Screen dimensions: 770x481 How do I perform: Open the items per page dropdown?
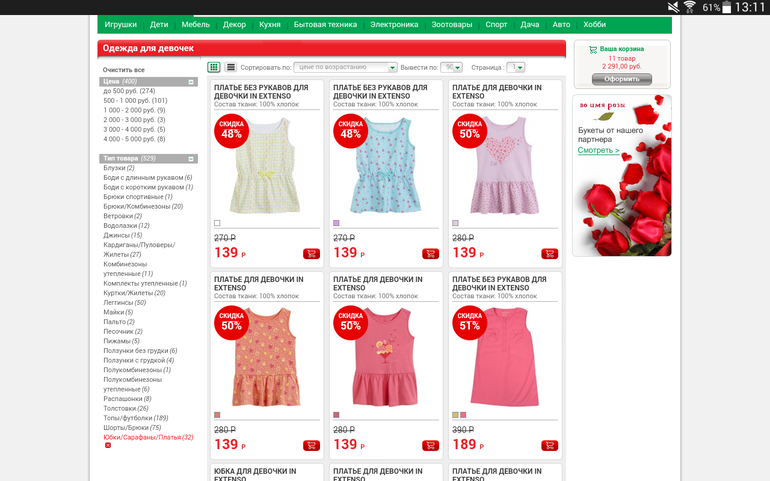[451, 67]
